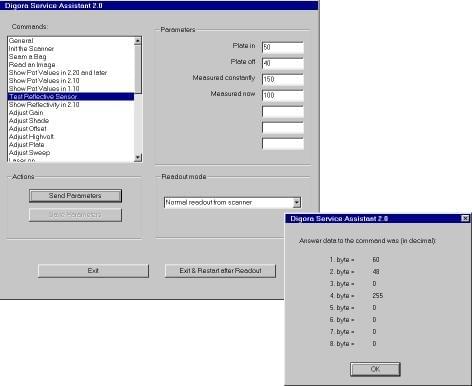The width and height of the screenshot is (472, 386).
Task: Click the commands list scrollbar thumb
Action: pos(138,69)
